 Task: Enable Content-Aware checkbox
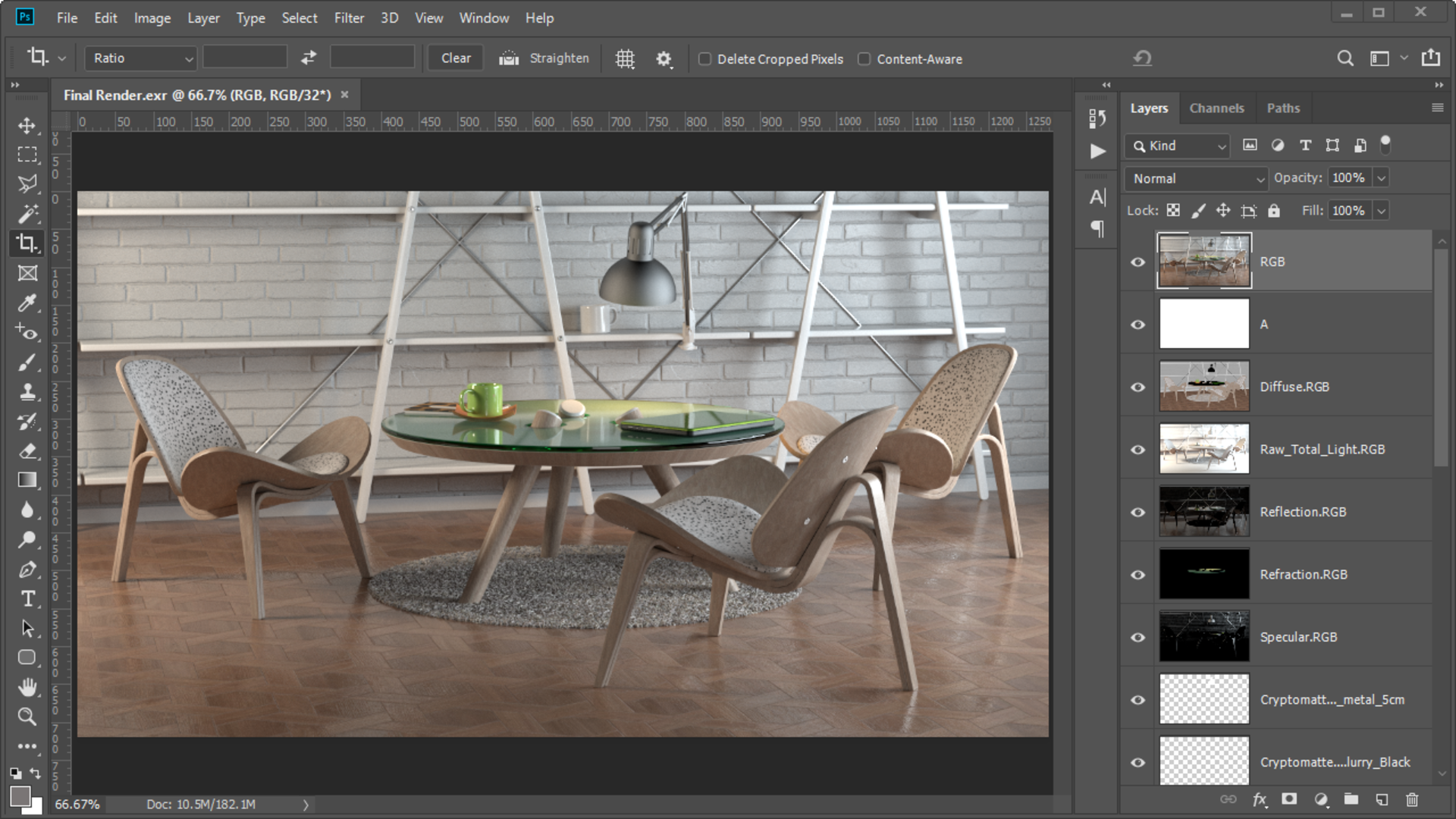point(864,59)
